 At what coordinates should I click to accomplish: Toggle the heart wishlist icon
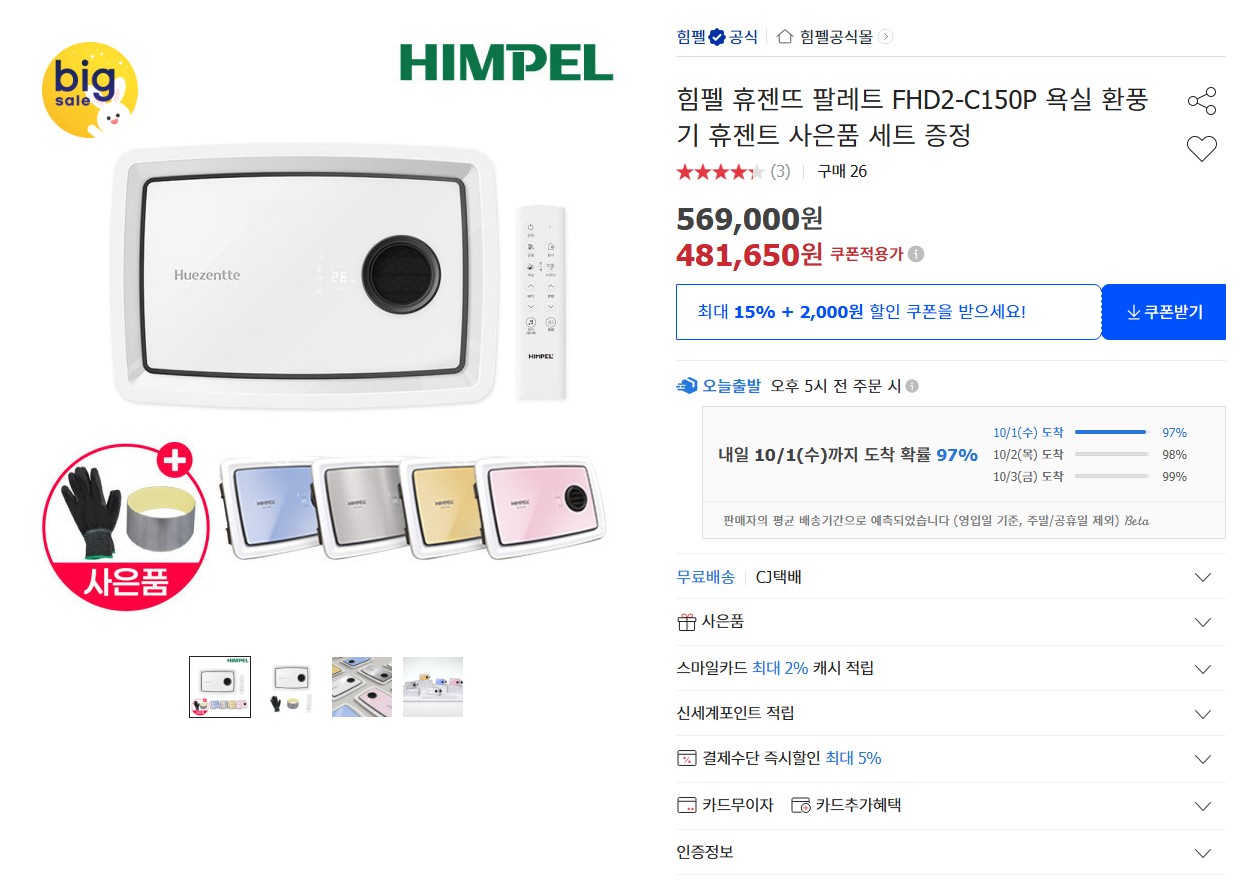(x=1202, y=150)
